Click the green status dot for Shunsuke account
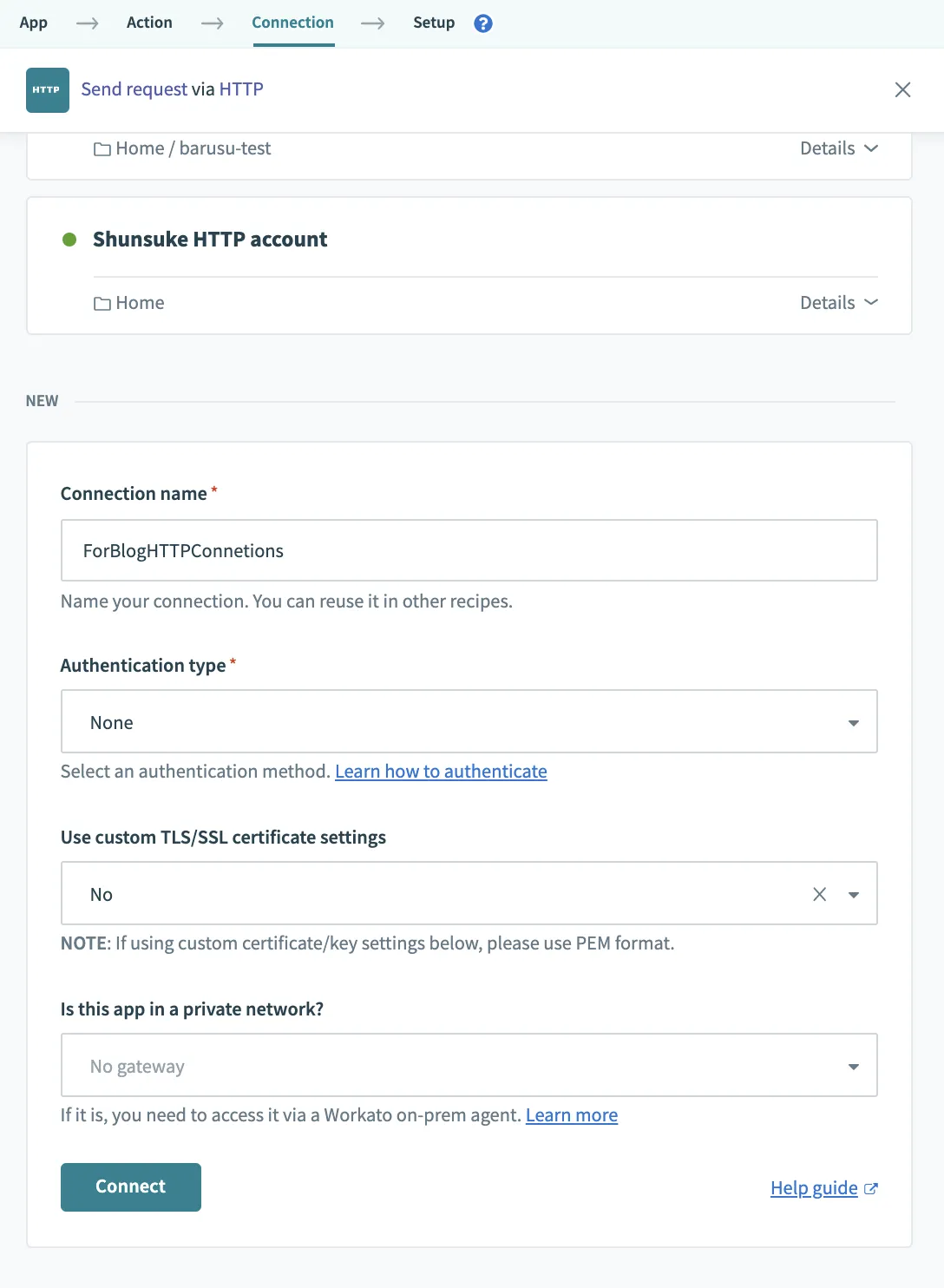The image size is (944, 1288). point(69,240)
